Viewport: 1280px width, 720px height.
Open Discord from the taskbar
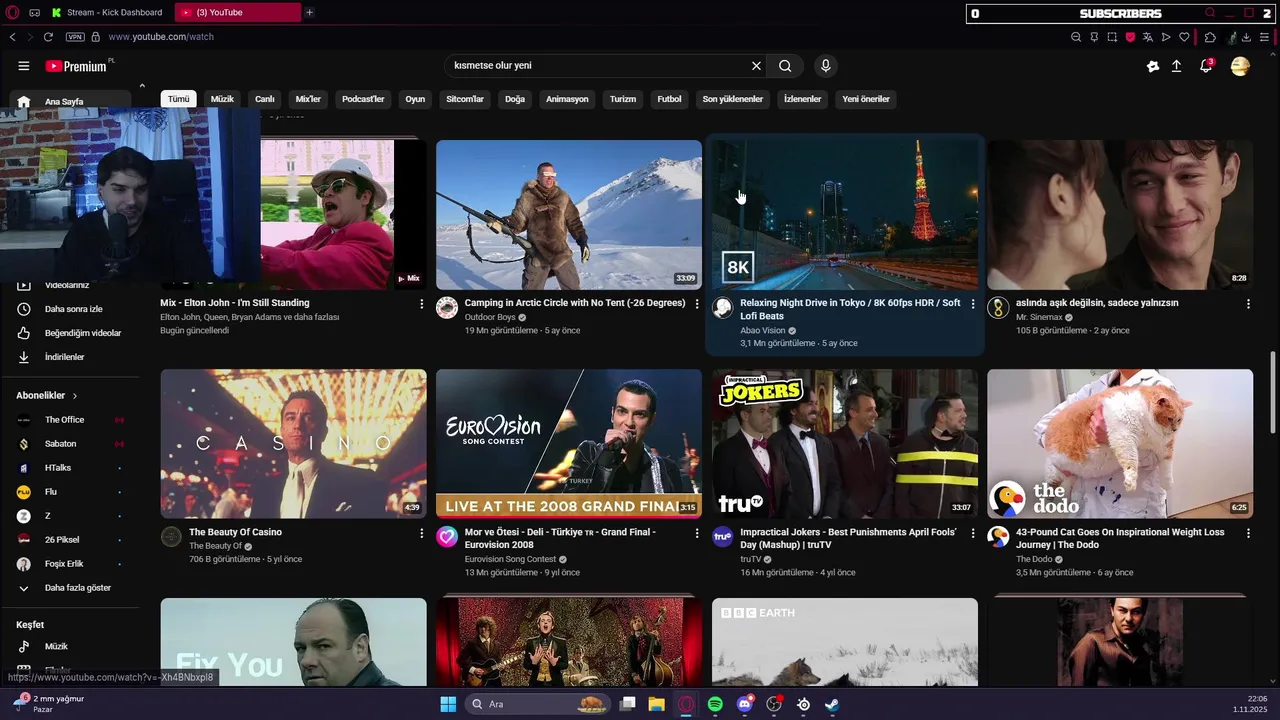point(744,704)
